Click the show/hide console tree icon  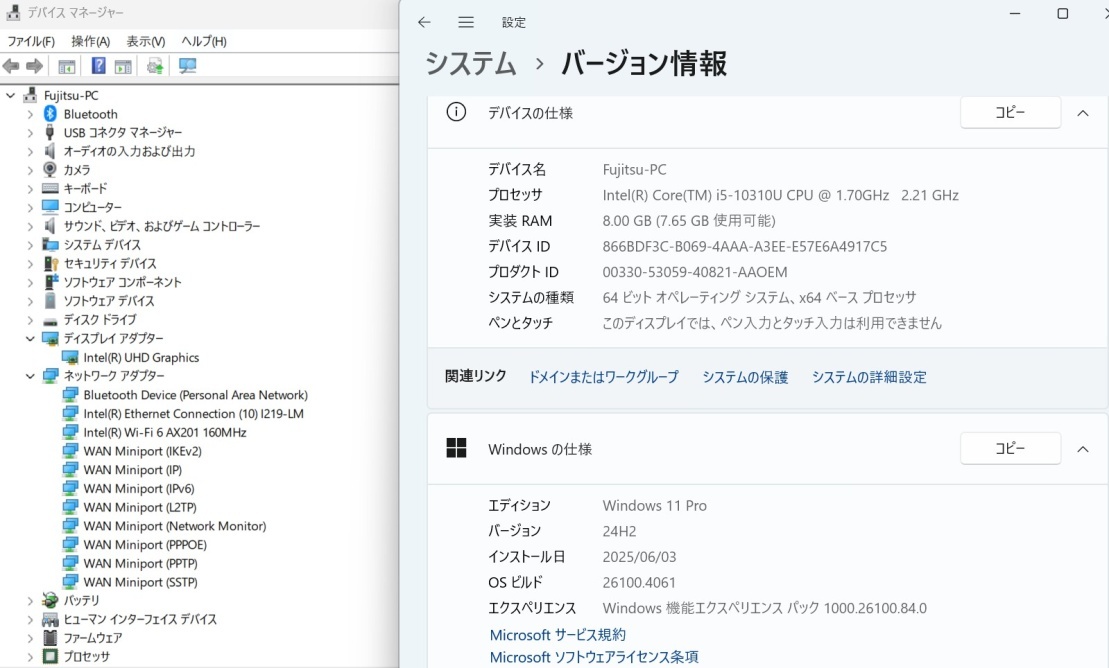pyautogui.click(x=66, y=66)
